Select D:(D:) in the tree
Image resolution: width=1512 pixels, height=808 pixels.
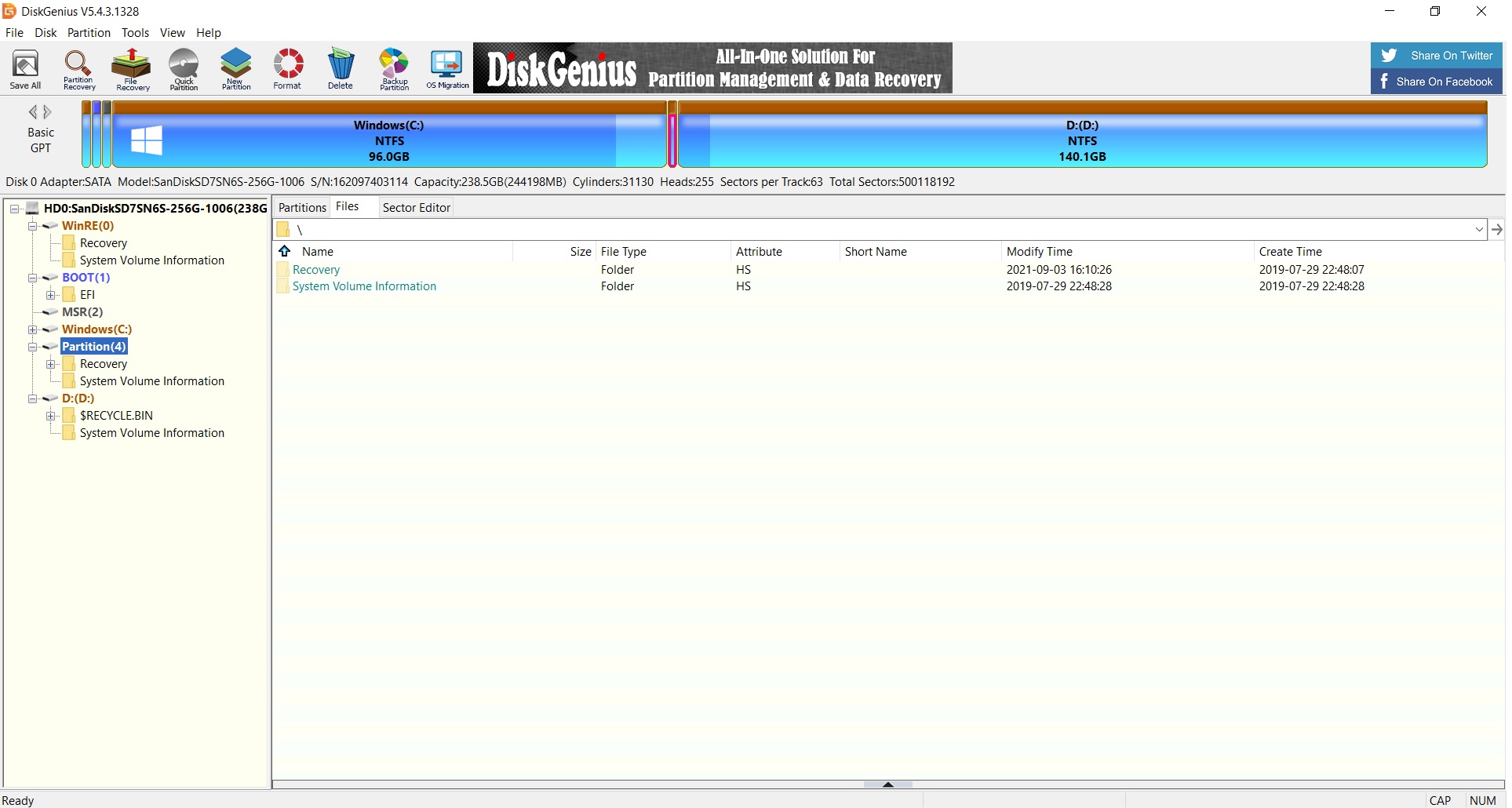tap(78, 399)
